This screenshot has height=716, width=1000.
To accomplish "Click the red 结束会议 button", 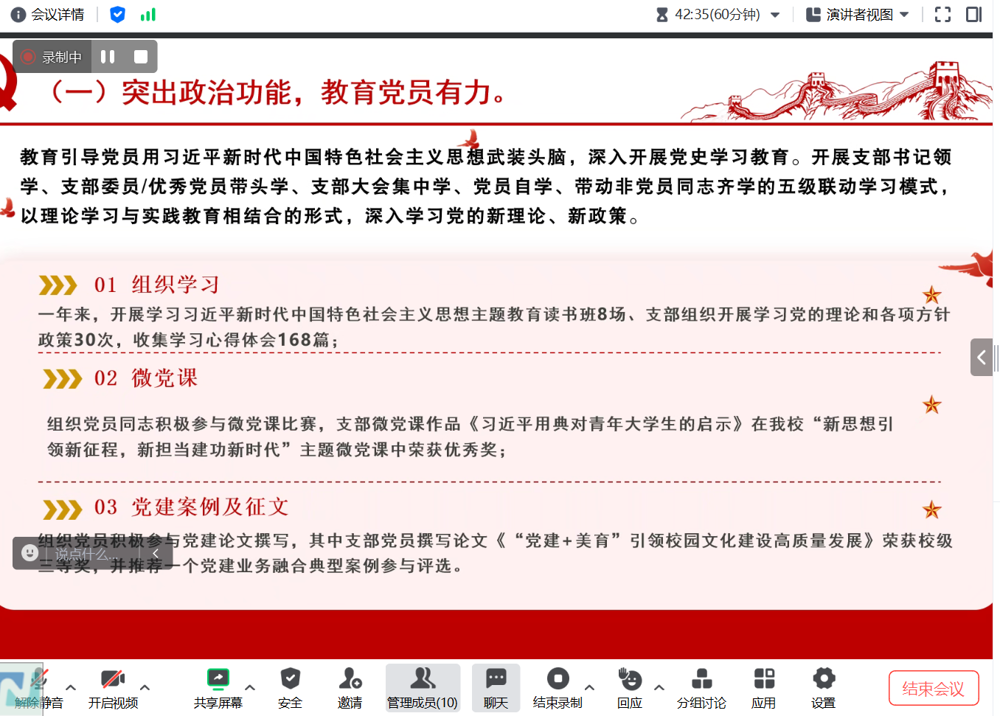I will (933, 688).
